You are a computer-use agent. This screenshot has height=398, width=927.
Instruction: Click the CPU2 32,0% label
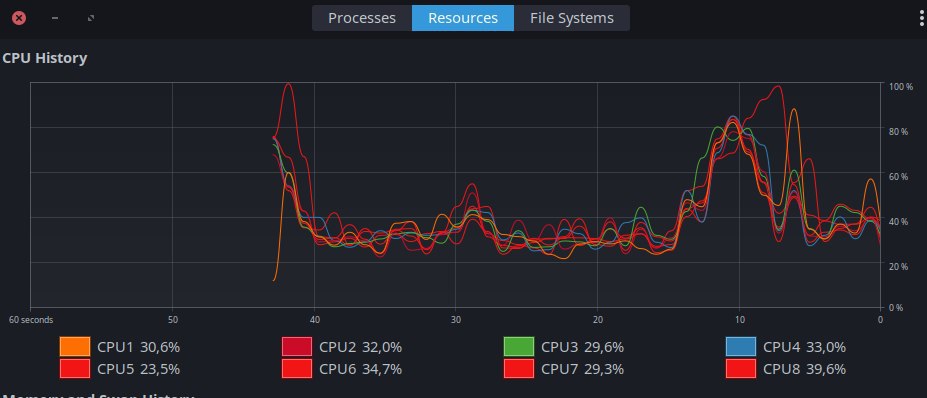click(361, 347)
